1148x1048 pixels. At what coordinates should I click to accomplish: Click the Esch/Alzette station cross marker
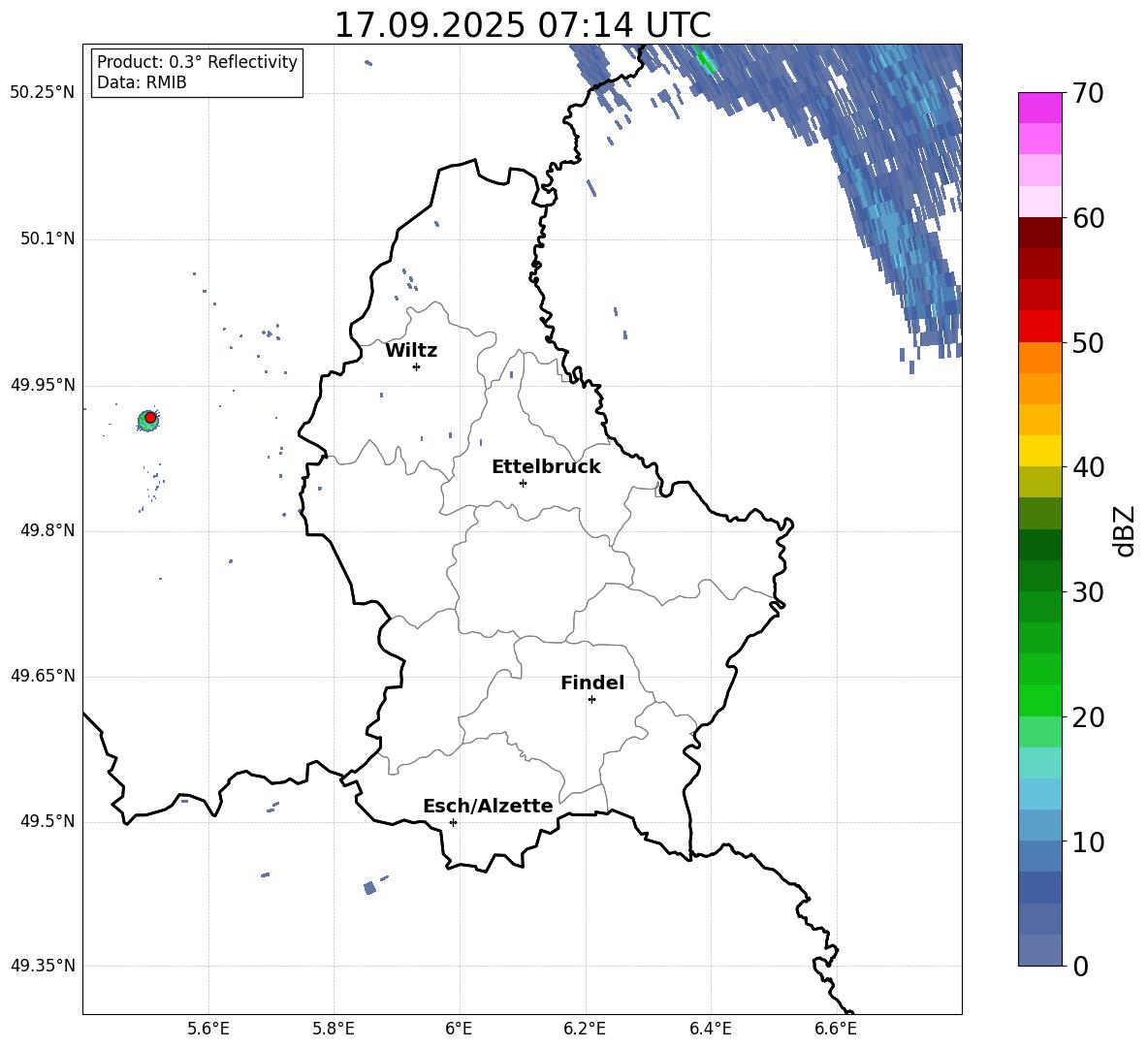click(x=453, y=822)
